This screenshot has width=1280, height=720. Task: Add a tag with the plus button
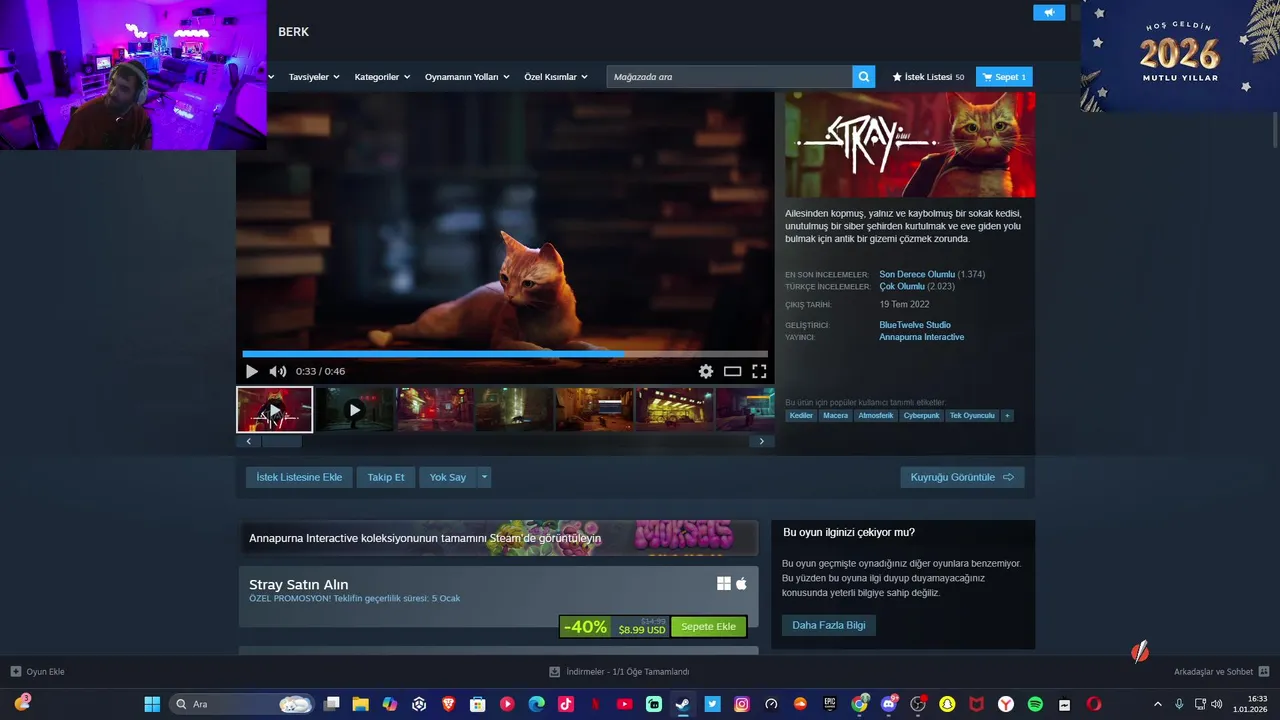click(1007, 415)
